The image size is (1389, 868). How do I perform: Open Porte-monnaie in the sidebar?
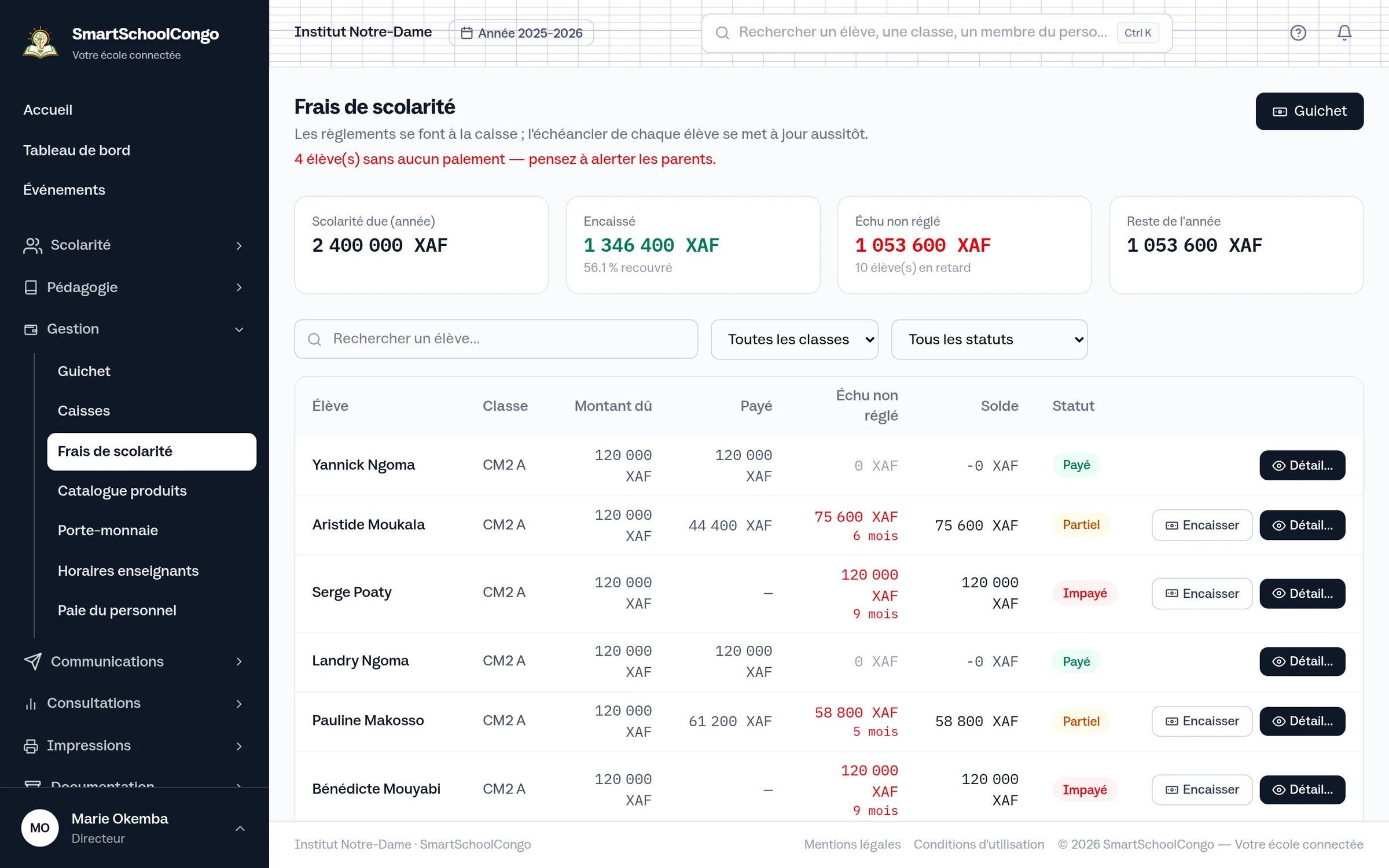coord(108,531)
